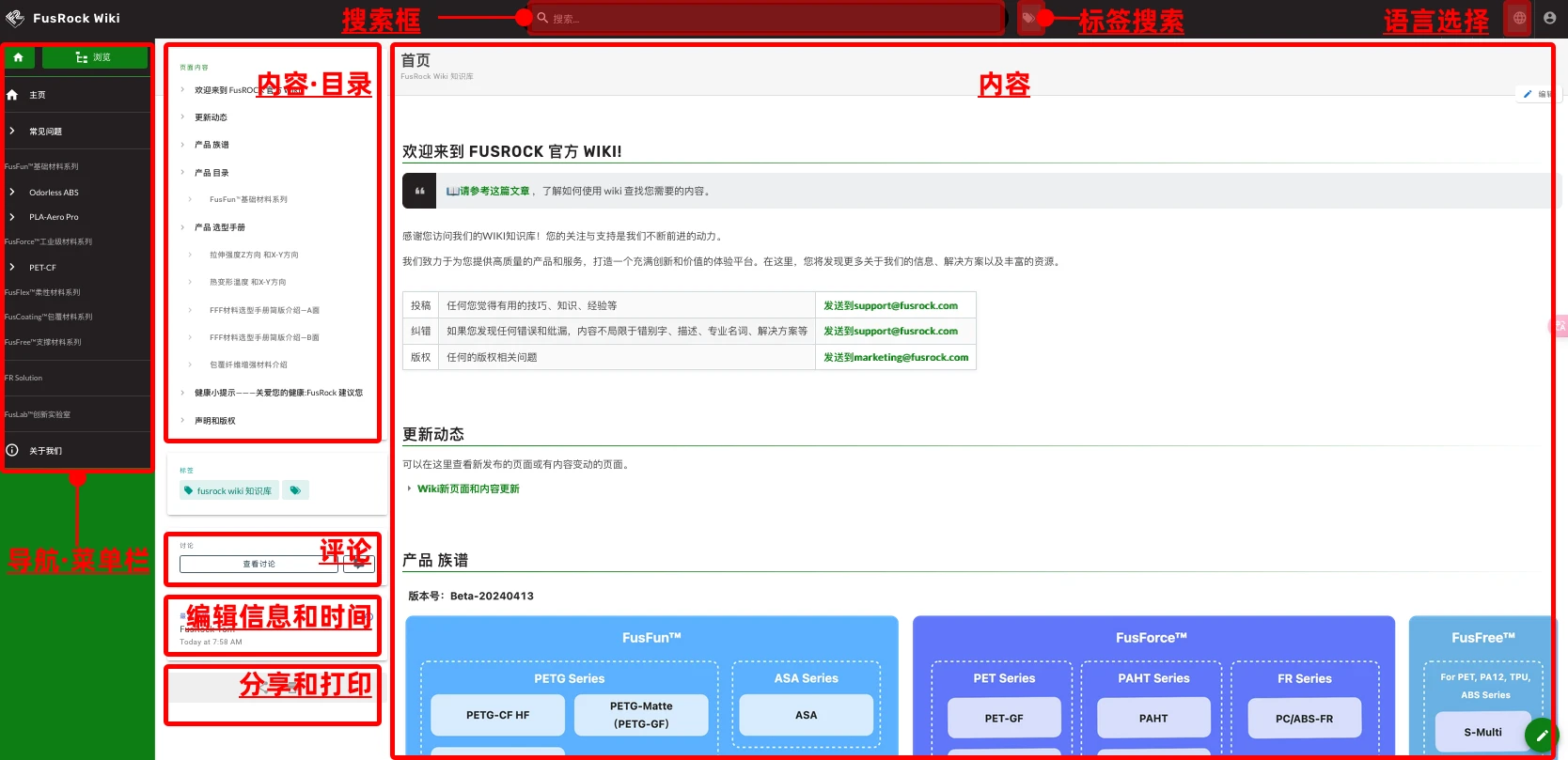This screenshot has width=1568, height=760.
Task: Click the PETG-Matte (PETG-GF) product card
Action: [x=641, y=715]
